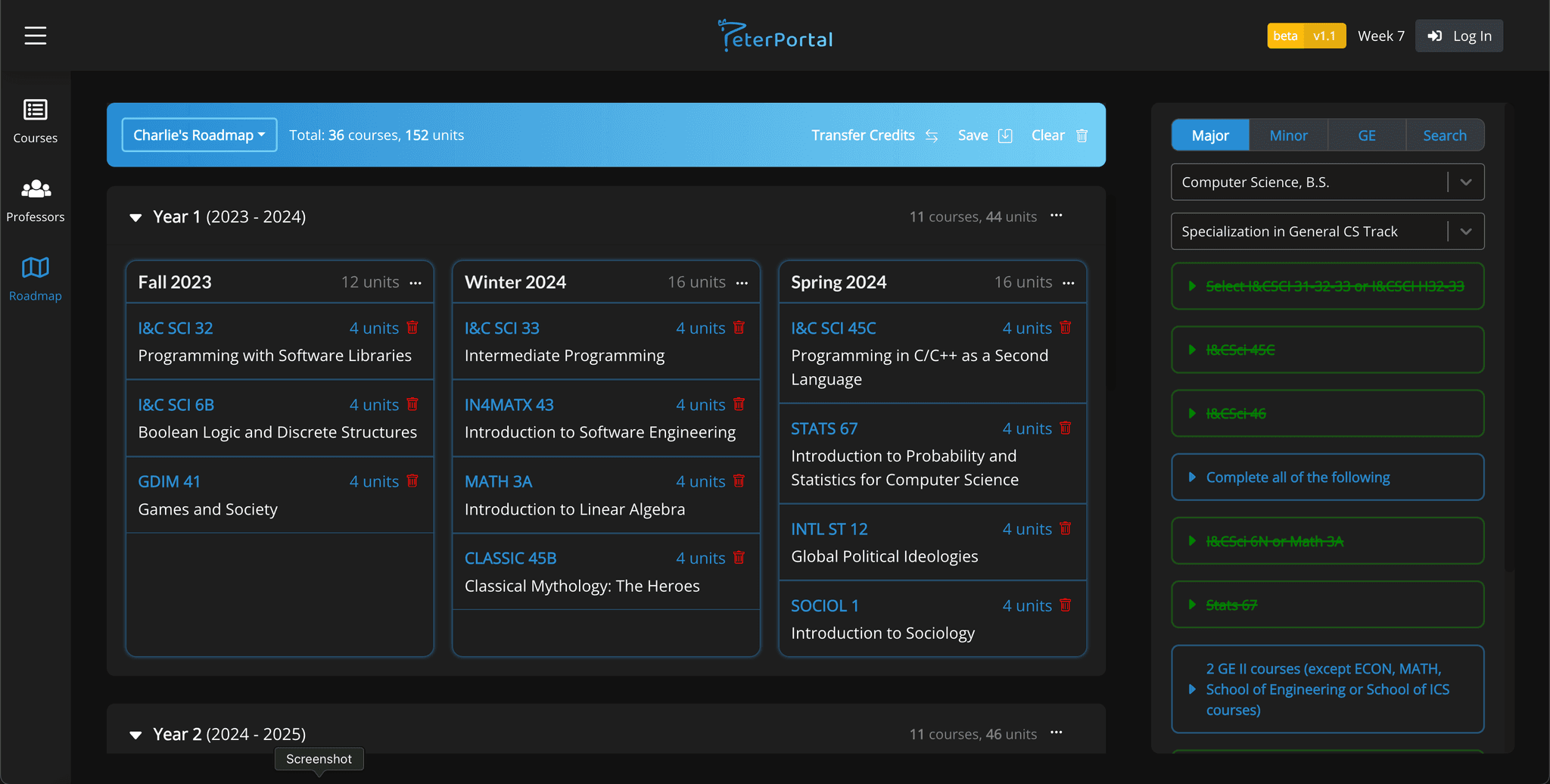Open GDIM 41 course link
Image resolution: width=1550 pixels, height=784 pixels.
click(x=170, y=481)
